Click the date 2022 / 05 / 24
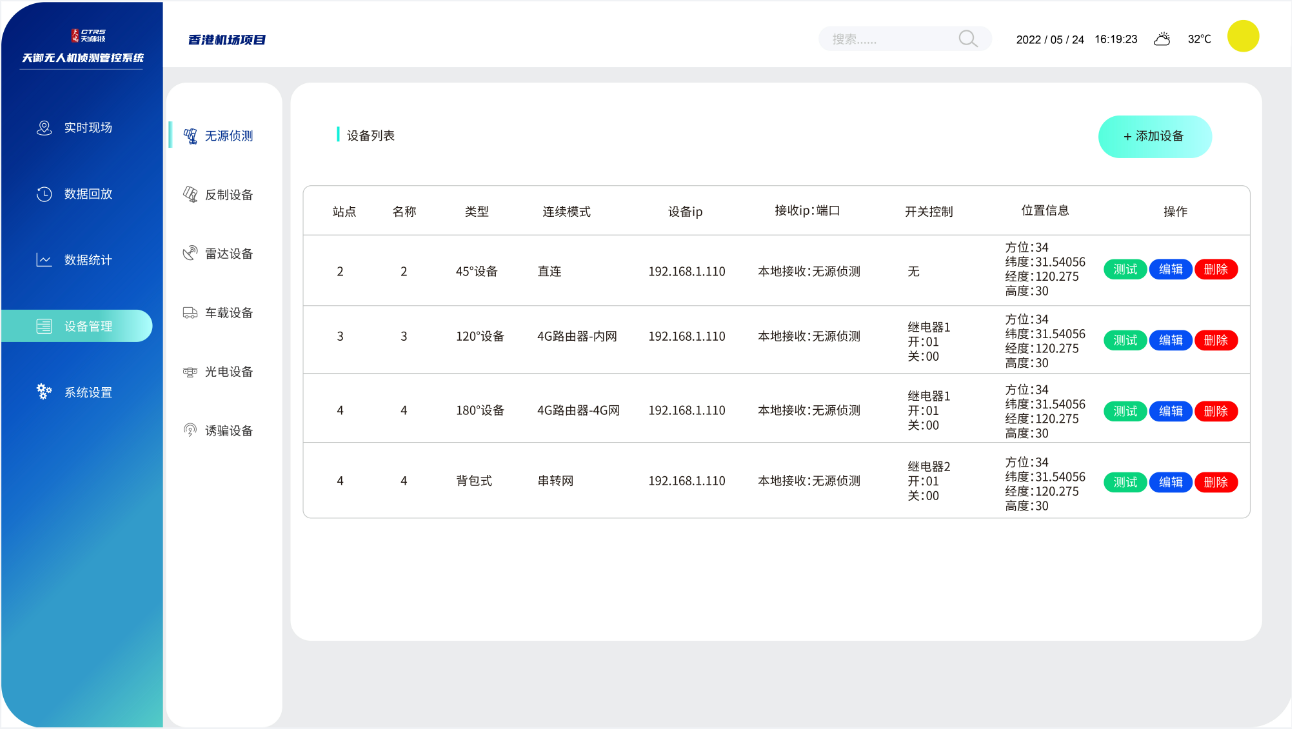The height and width of the screenshot is (729, 1292). [1050, 40]
